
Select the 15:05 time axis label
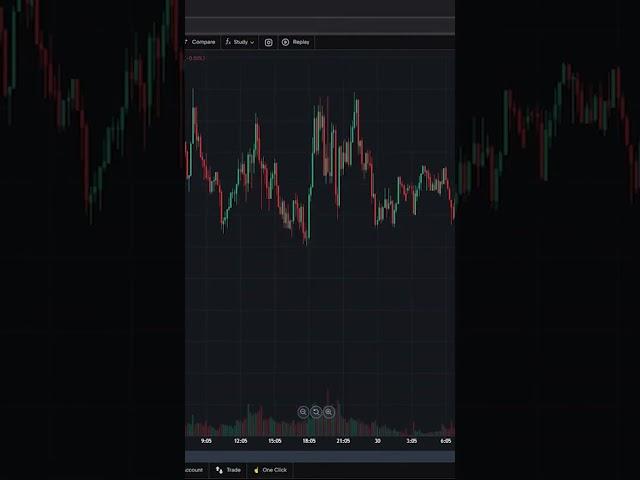click(x=275, y=441)
